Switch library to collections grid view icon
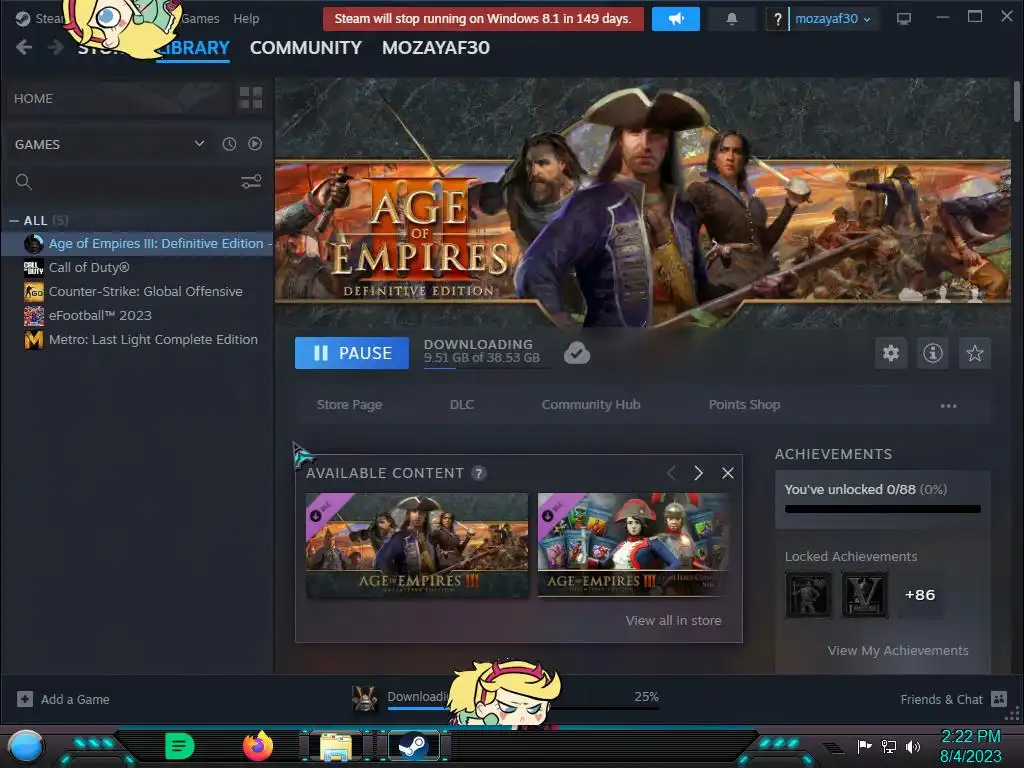This screenshot has height=768, width=1024. (x=251, y=98)
